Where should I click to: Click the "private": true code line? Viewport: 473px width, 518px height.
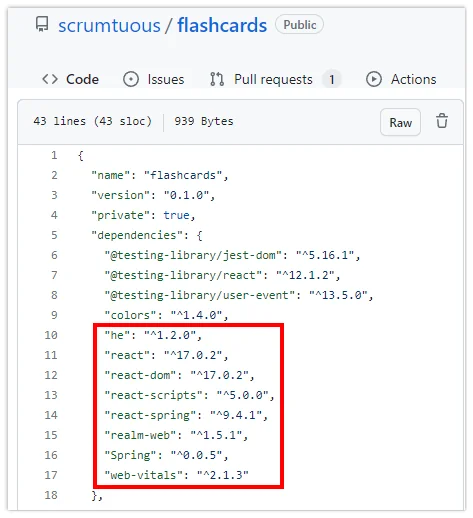[x=143, y=215]
